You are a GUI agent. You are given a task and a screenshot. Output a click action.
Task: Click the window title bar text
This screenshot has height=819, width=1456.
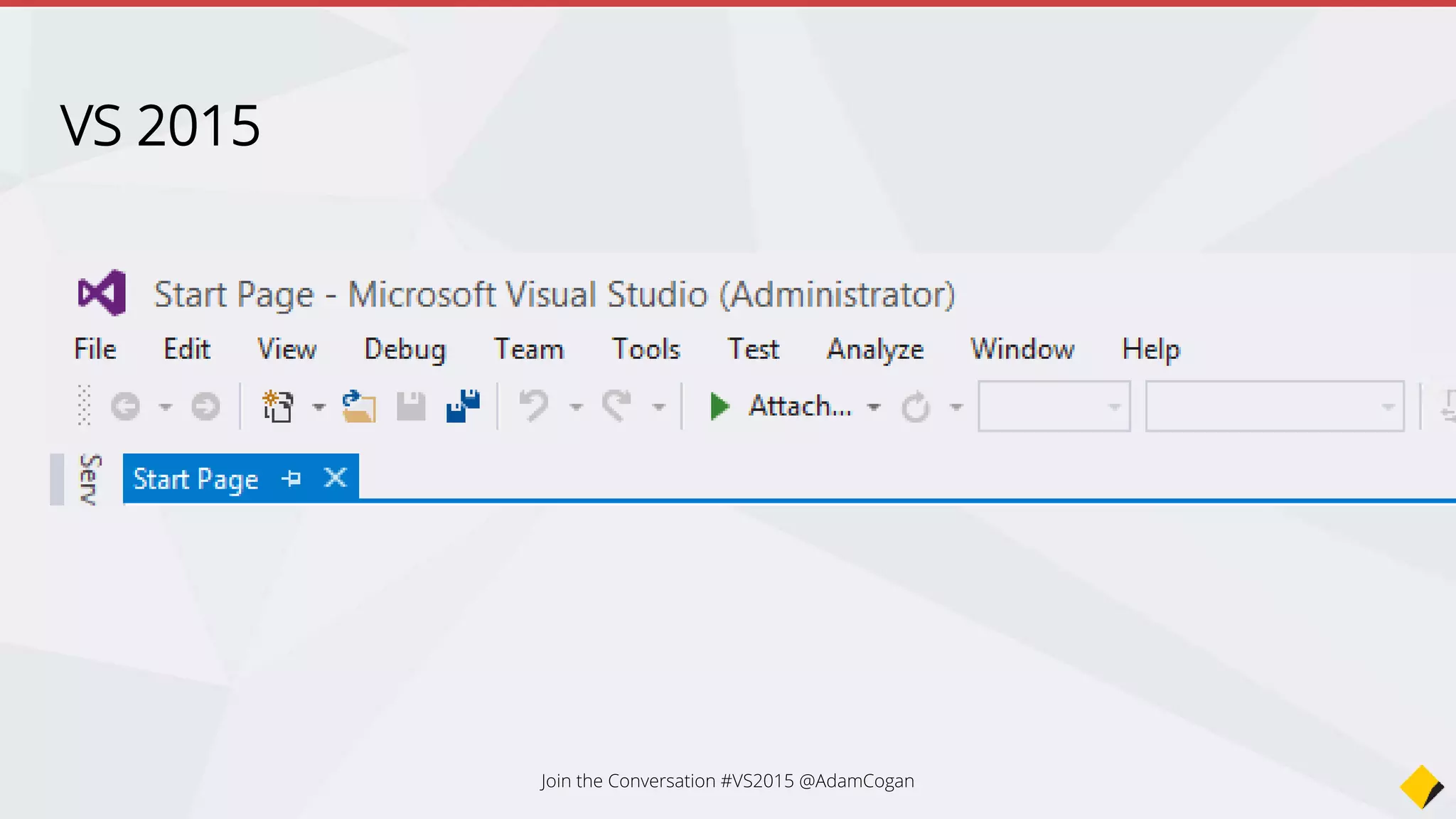point(555,294)
